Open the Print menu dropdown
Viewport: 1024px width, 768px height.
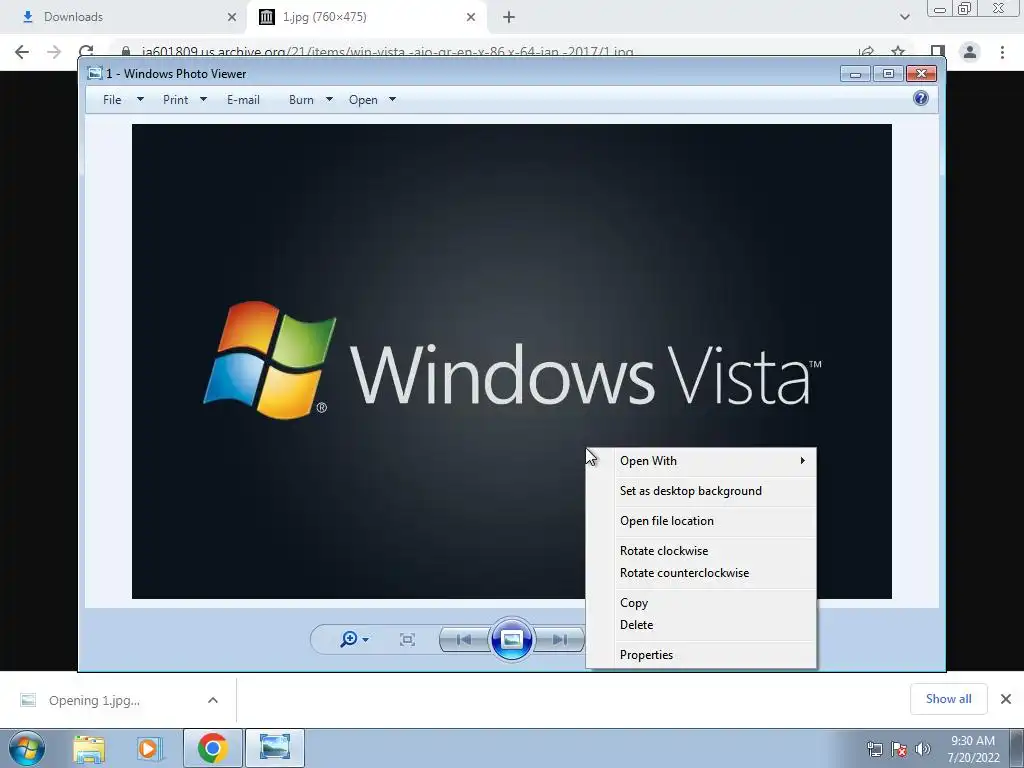click(184, 100)
